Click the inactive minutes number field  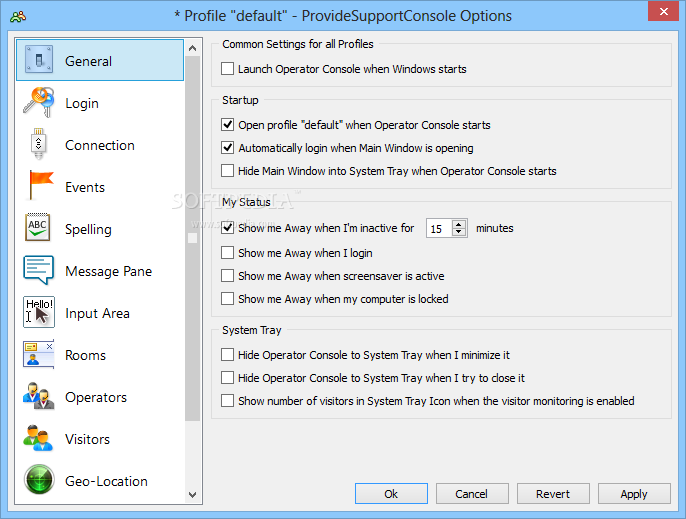tap(439, 228)
